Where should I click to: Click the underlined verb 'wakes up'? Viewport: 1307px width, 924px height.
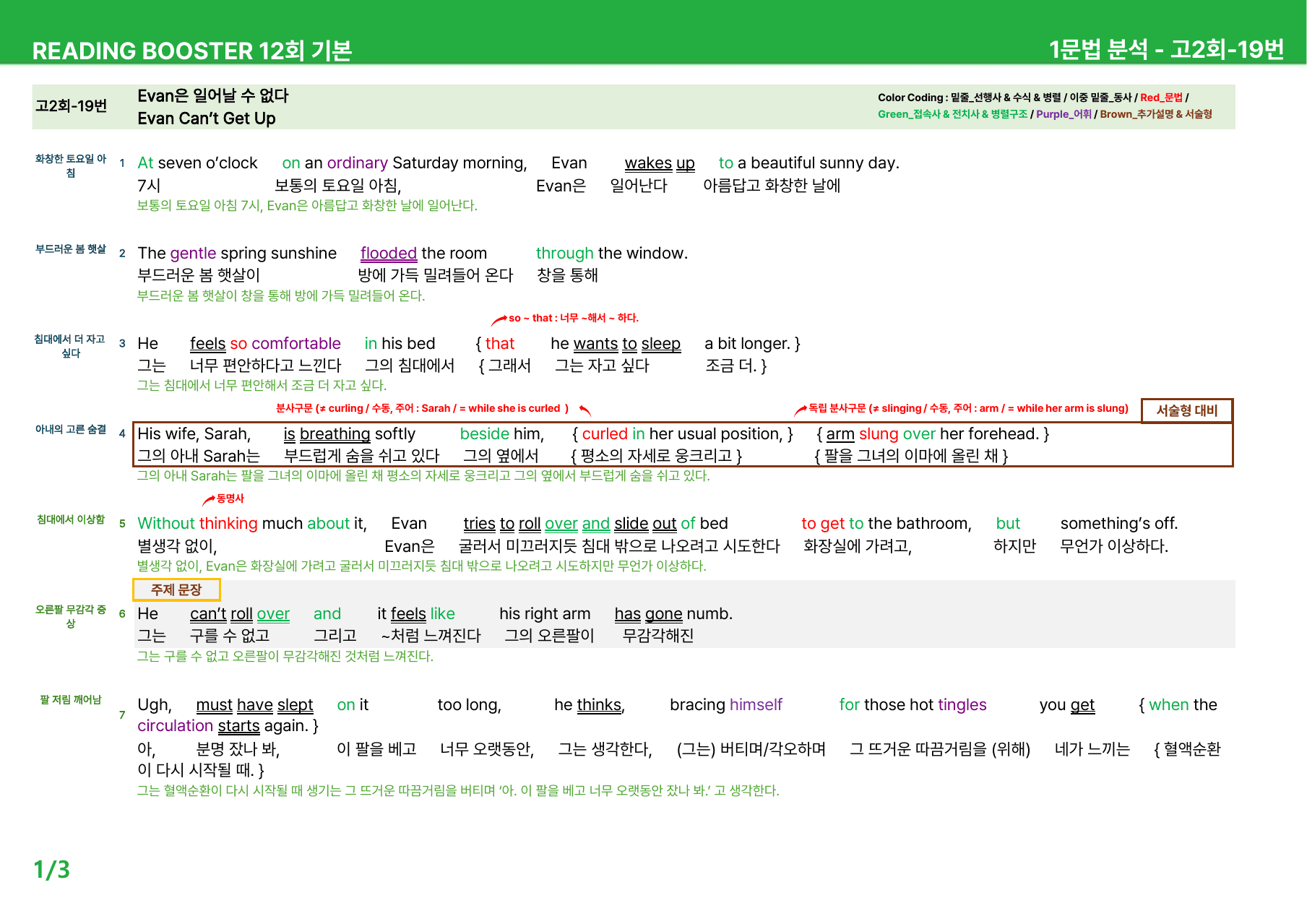660,163
